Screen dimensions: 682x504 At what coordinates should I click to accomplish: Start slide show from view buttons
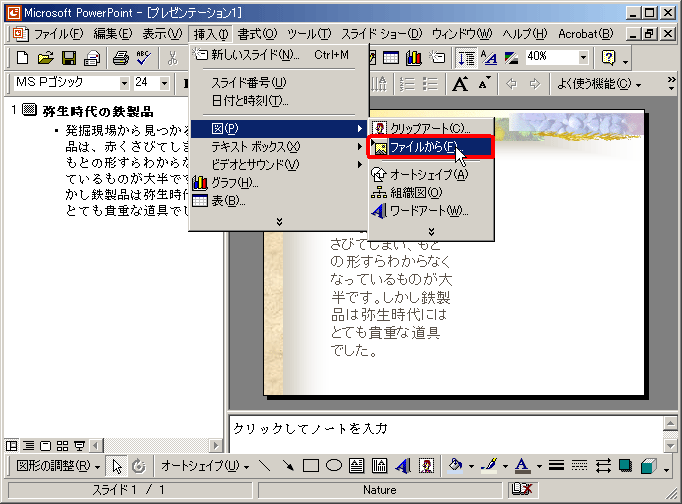click(x=79, y=446)
